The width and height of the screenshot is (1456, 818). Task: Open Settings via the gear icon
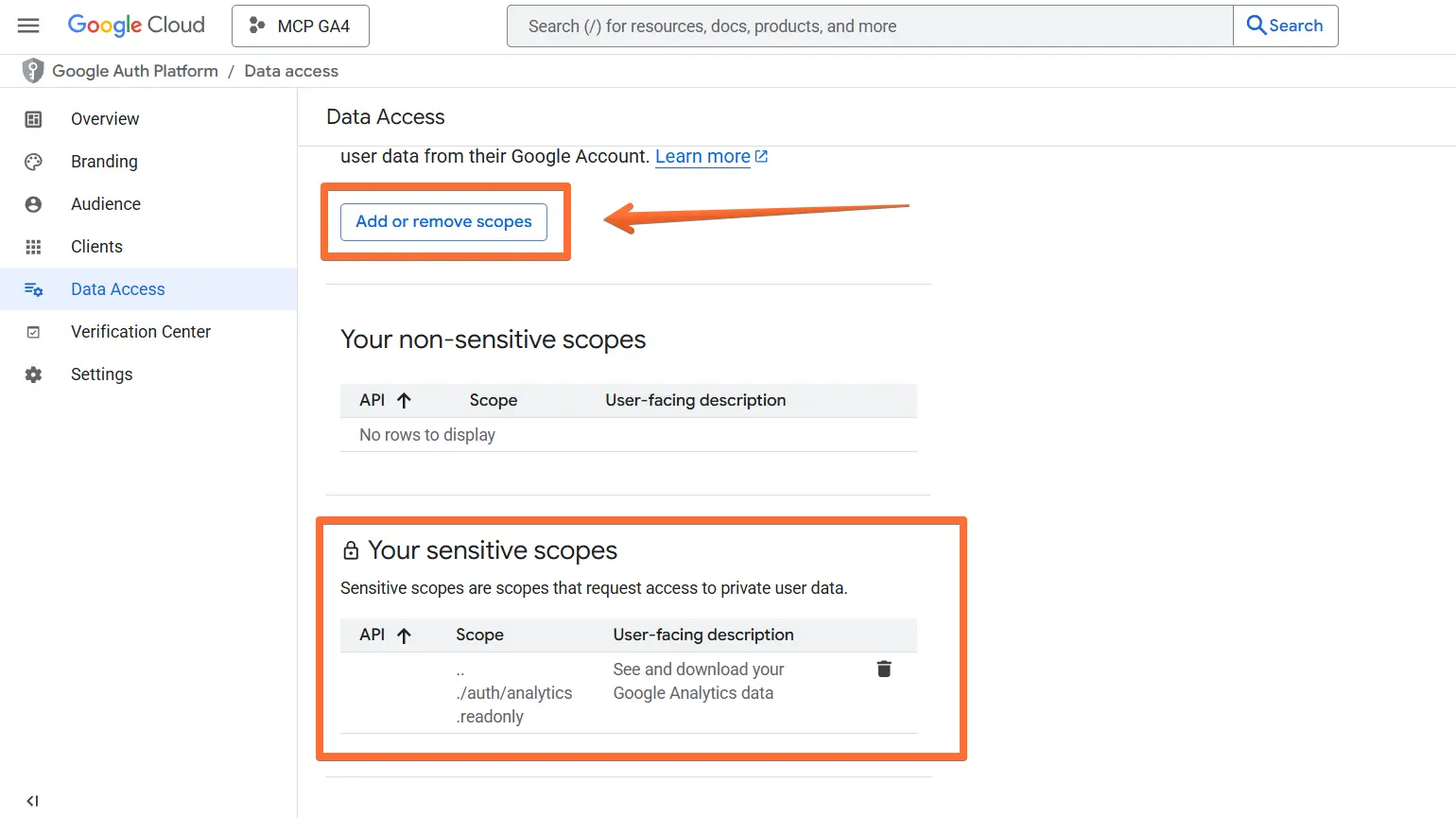click(x=33, y=374)
